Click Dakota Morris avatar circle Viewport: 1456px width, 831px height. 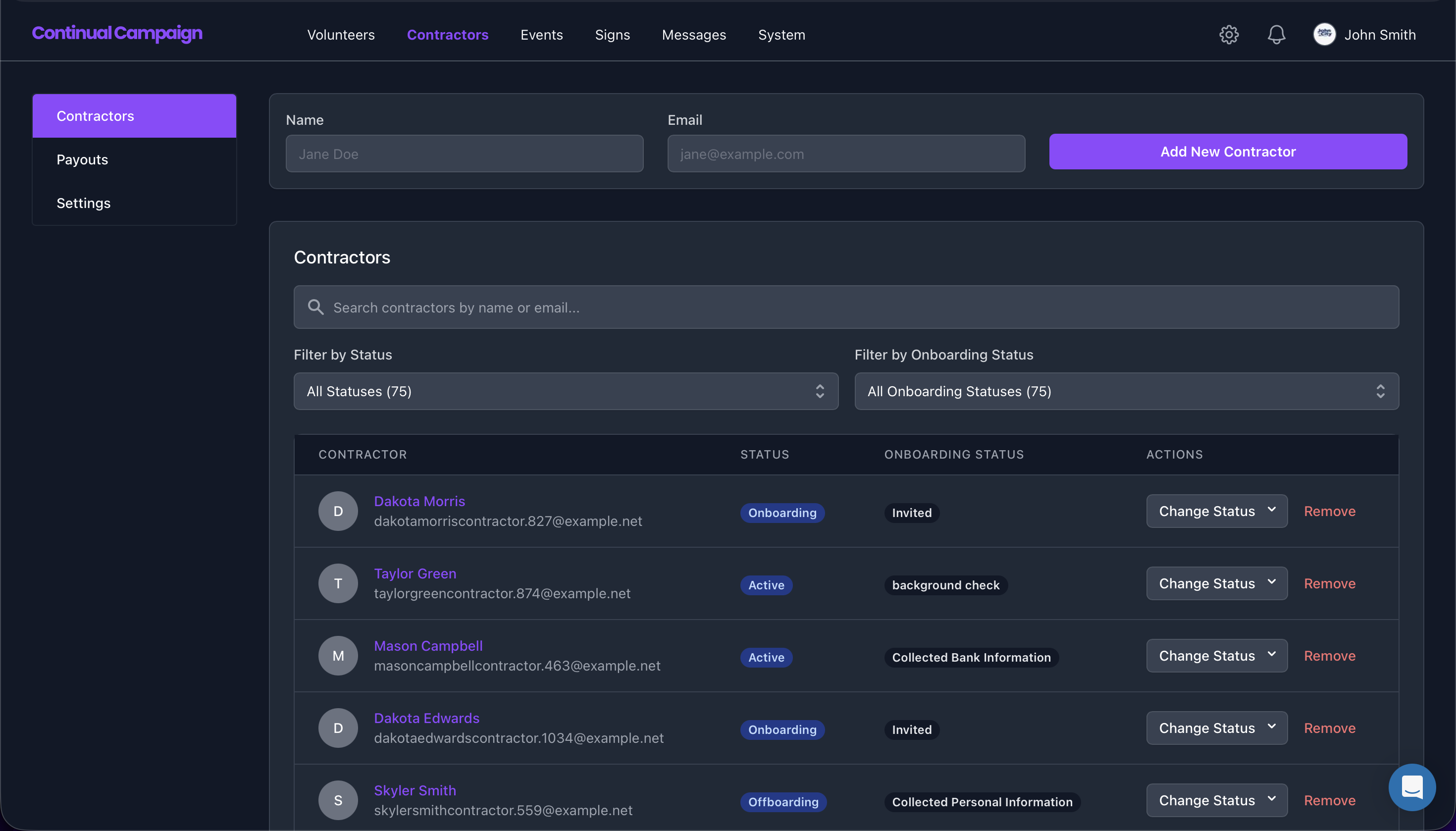coord(338,511)
